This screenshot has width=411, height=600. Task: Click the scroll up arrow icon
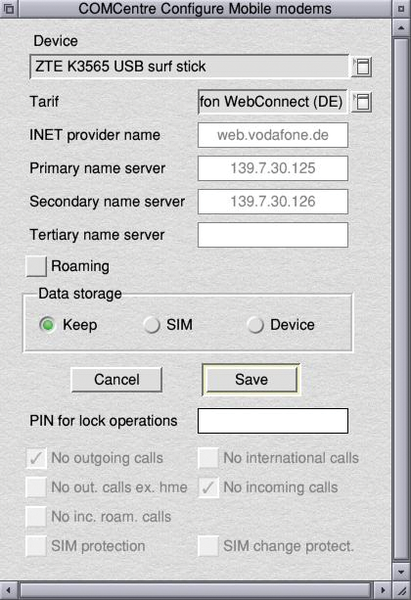401,28
